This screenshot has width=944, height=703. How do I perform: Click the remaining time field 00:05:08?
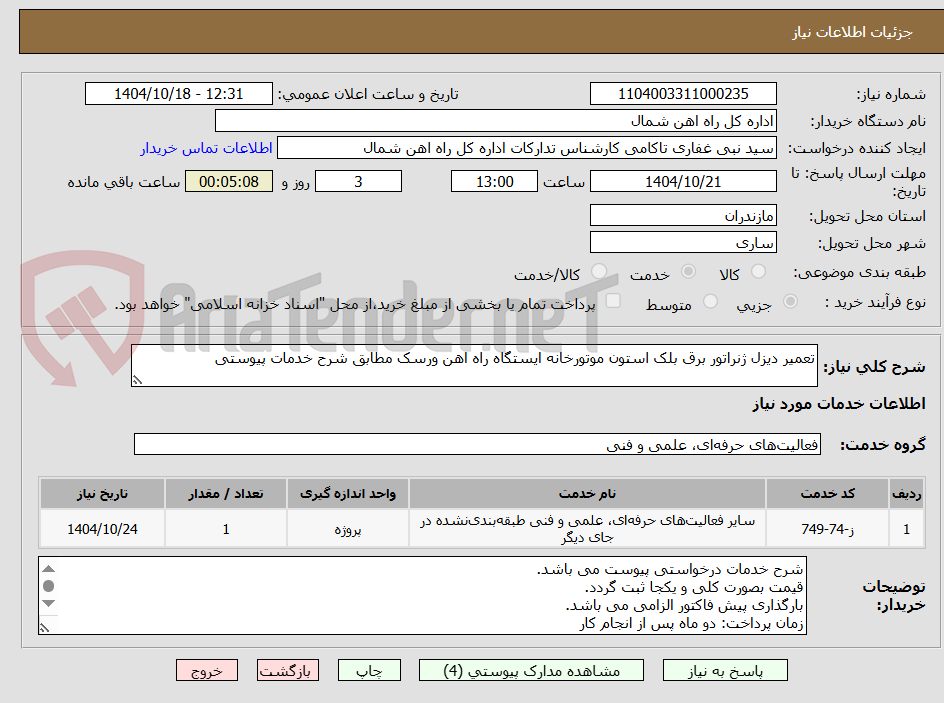[229, 181]
